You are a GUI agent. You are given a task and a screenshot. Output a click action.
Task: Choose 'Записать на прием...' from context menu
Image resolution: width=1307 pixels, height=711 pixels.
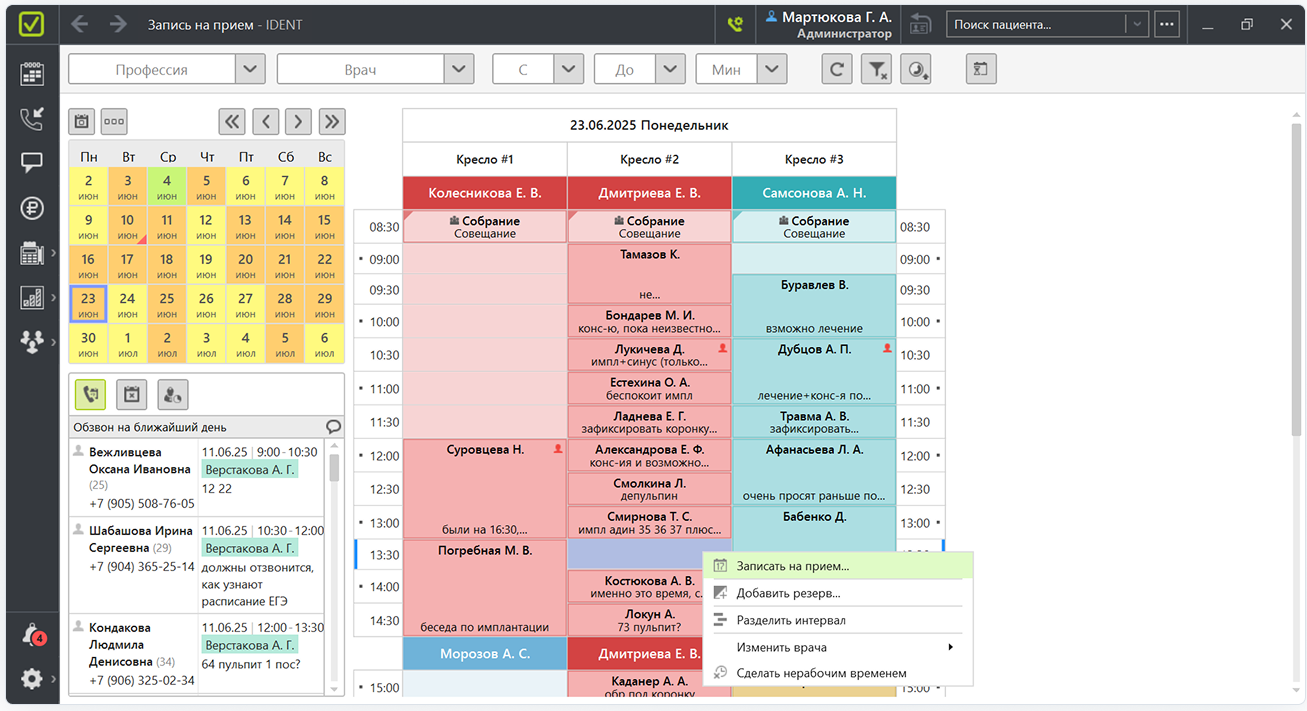(792, 566)
